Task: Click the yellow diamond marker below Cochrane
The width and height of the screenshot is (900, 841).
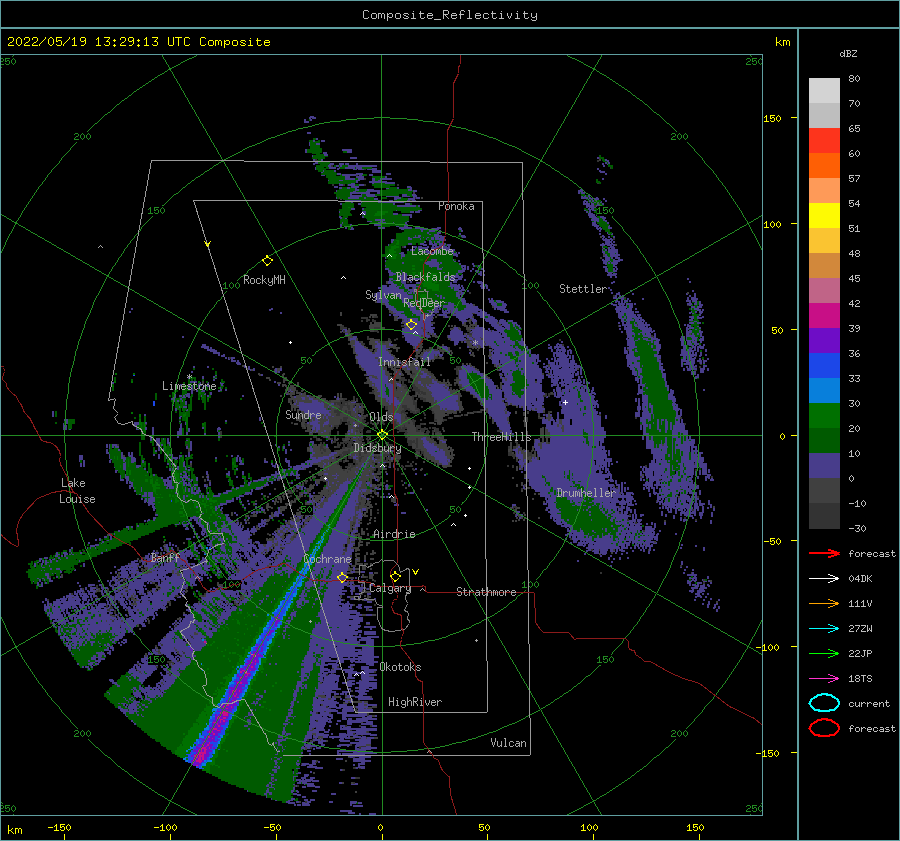Action: [342, 577]
